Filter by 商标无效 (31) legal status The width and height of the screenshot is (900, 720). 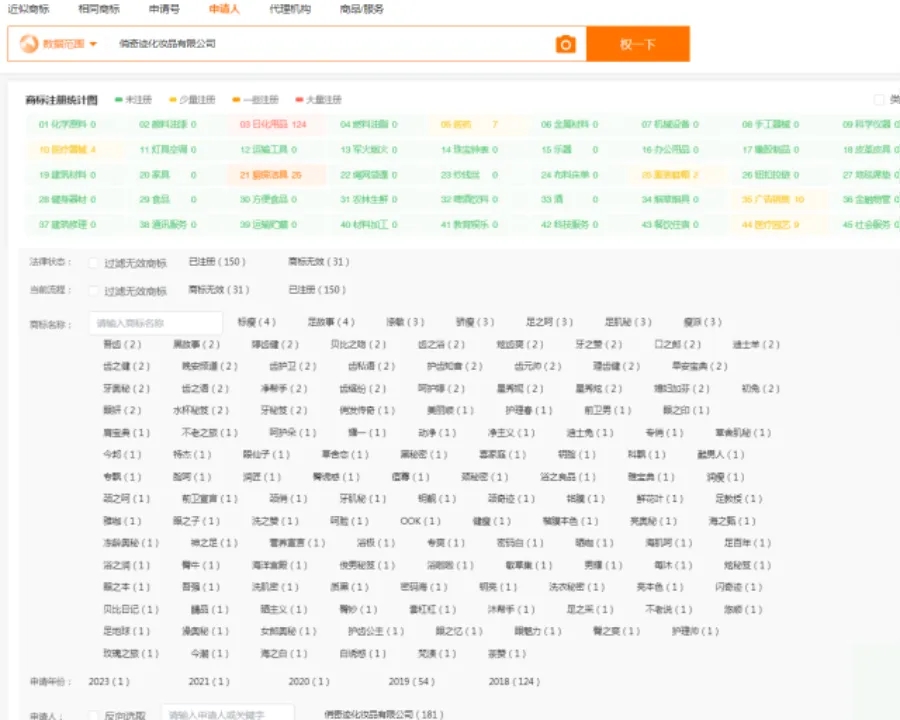319,262
